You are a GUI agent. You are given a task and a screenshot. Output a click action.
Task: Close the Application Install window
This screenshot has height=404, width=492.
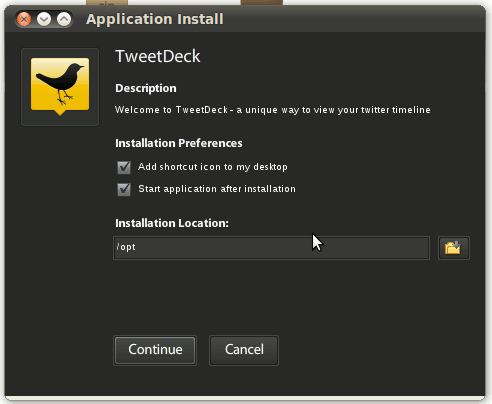pyautogui.click(x=24, y=19)
